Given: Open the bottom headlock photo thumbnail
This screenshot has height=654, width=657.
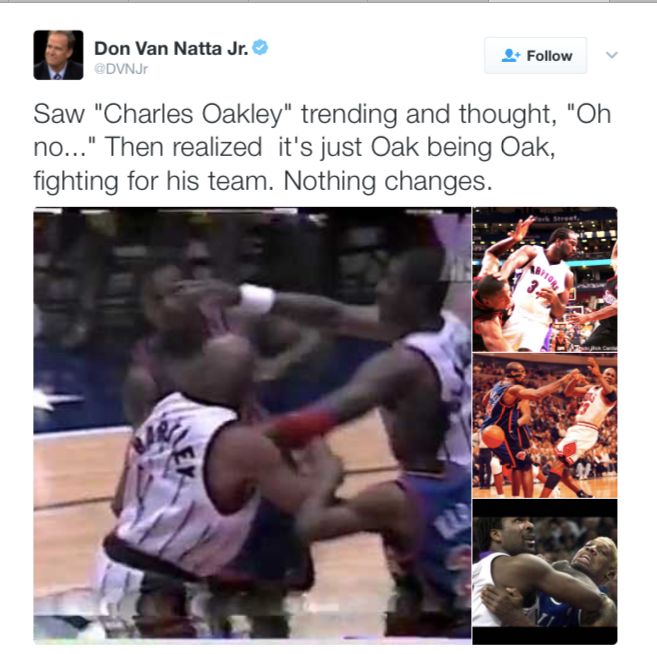Looking at the screenshot, I should click(545, 572).
